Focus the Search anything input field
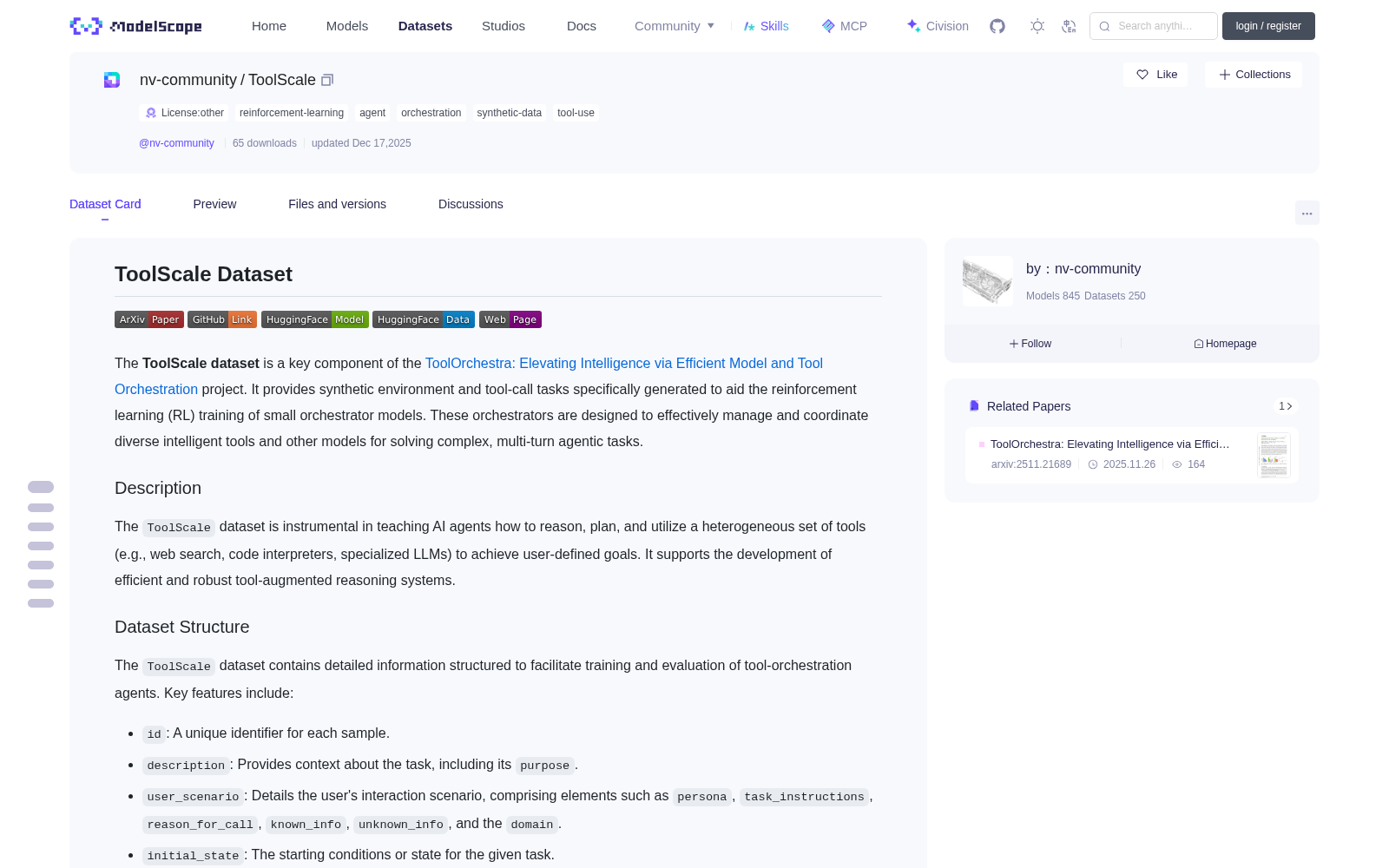 [x=1154, y=26]
